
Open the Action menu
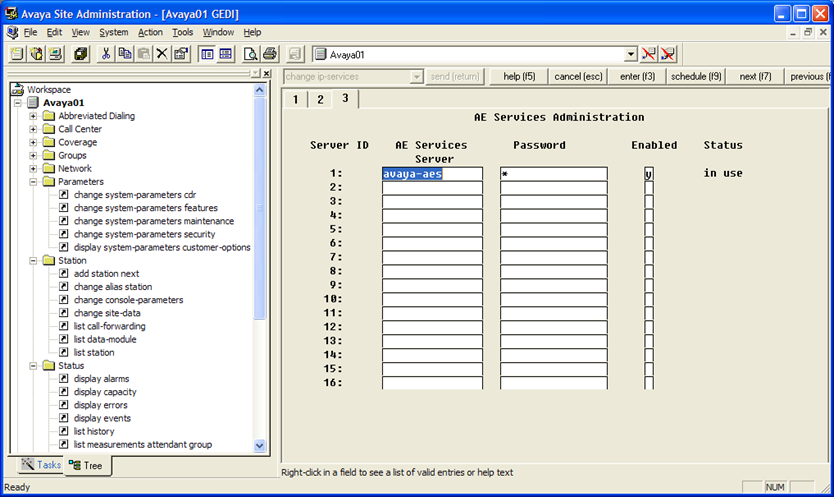pos(151,32)
